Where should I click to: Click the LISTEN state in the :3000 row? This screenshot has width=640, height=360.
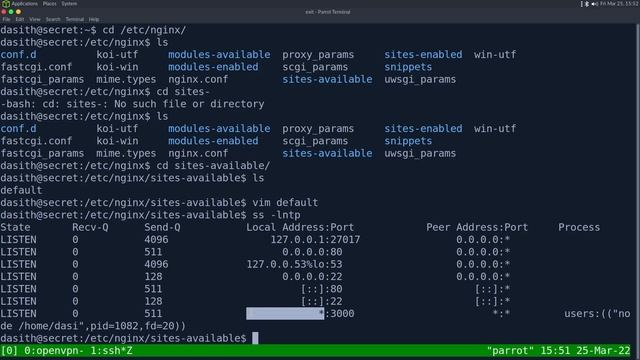click(x=18, y=313)
